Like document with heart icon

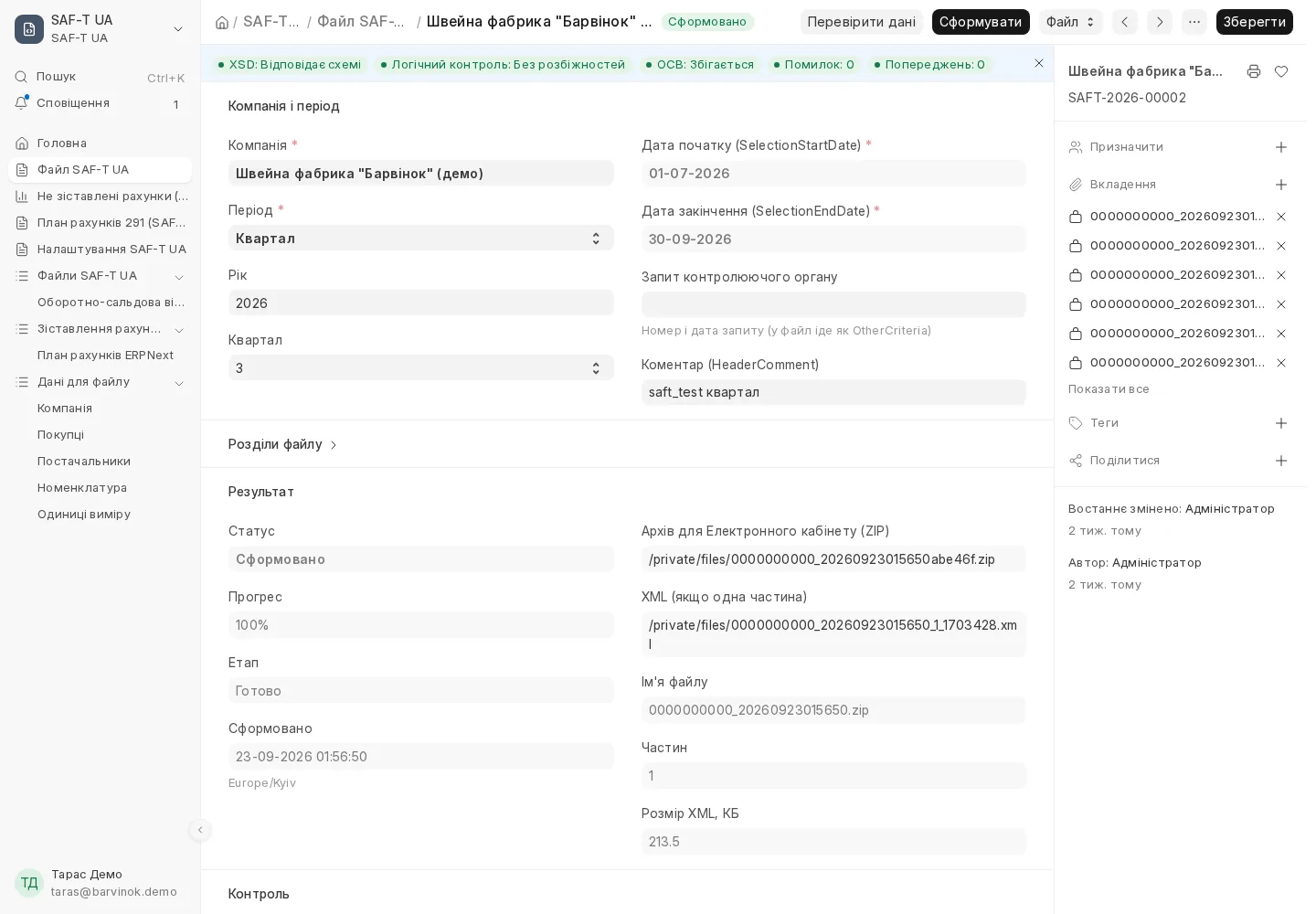tap(1281, 71)
